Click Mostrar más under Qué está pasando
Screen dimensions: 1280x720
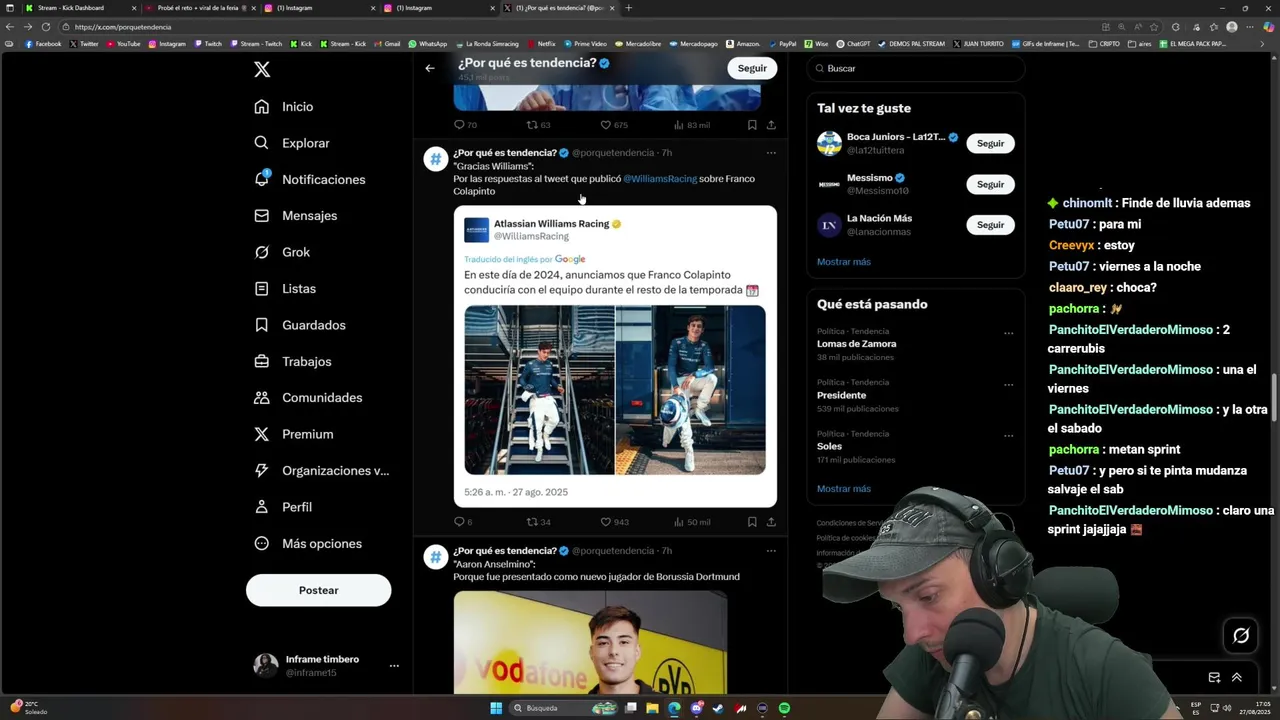pos(844,489)
